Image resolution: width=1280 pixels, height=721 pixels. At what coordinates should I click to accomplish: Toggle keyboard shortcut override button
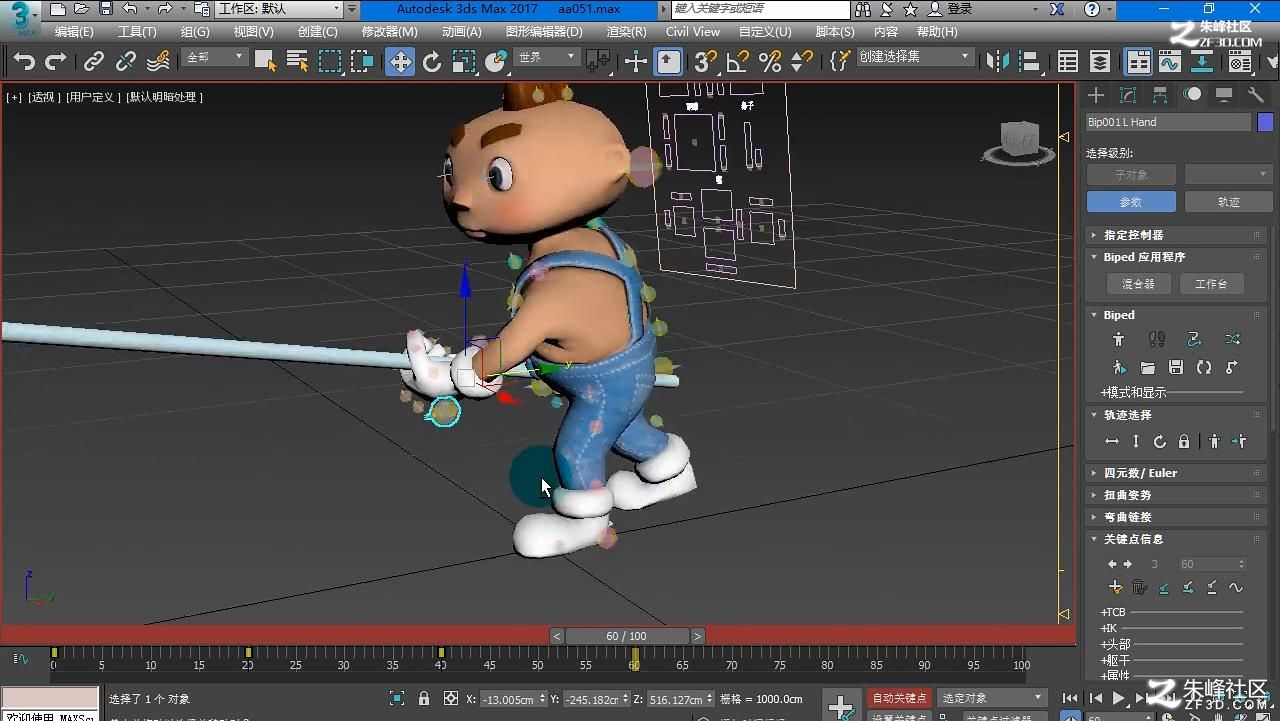[x=669, y=62]
